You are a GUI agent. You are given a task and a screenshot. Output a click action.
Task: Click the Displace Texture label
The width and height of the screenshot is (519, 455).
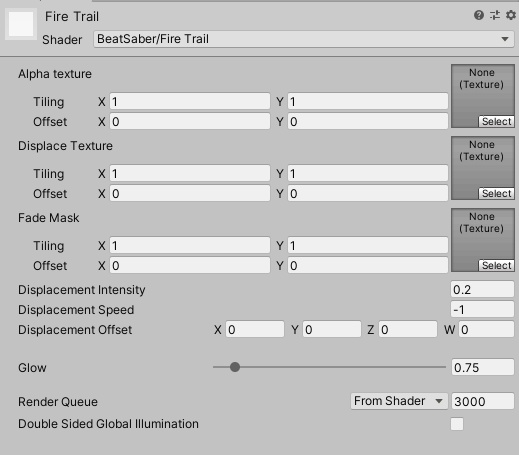(65, 146)
